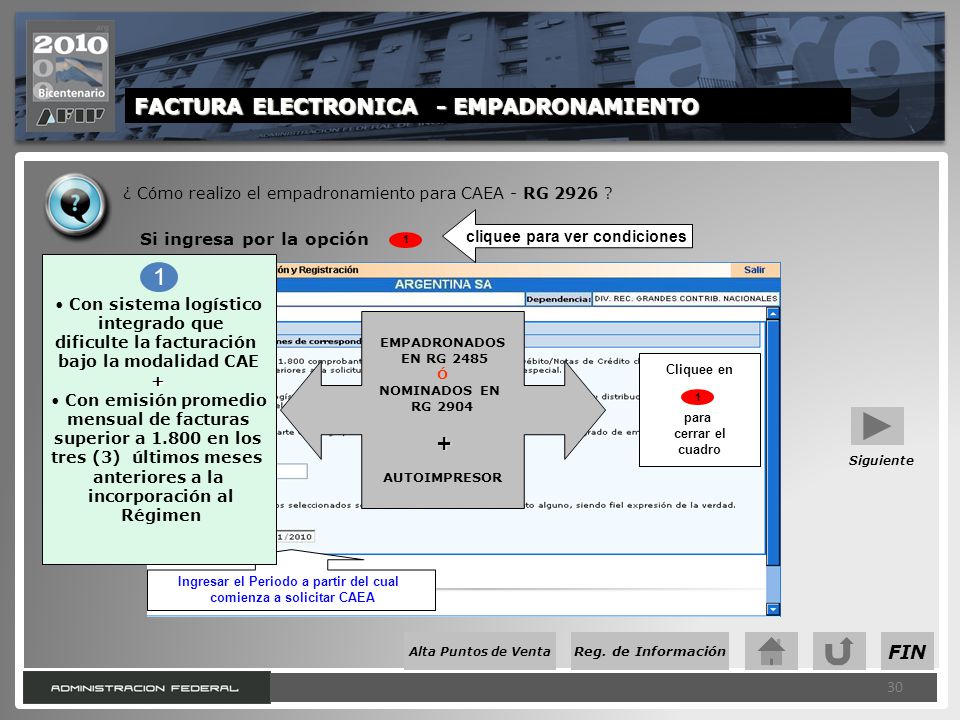Go to the home page icon

click(771, 651)
